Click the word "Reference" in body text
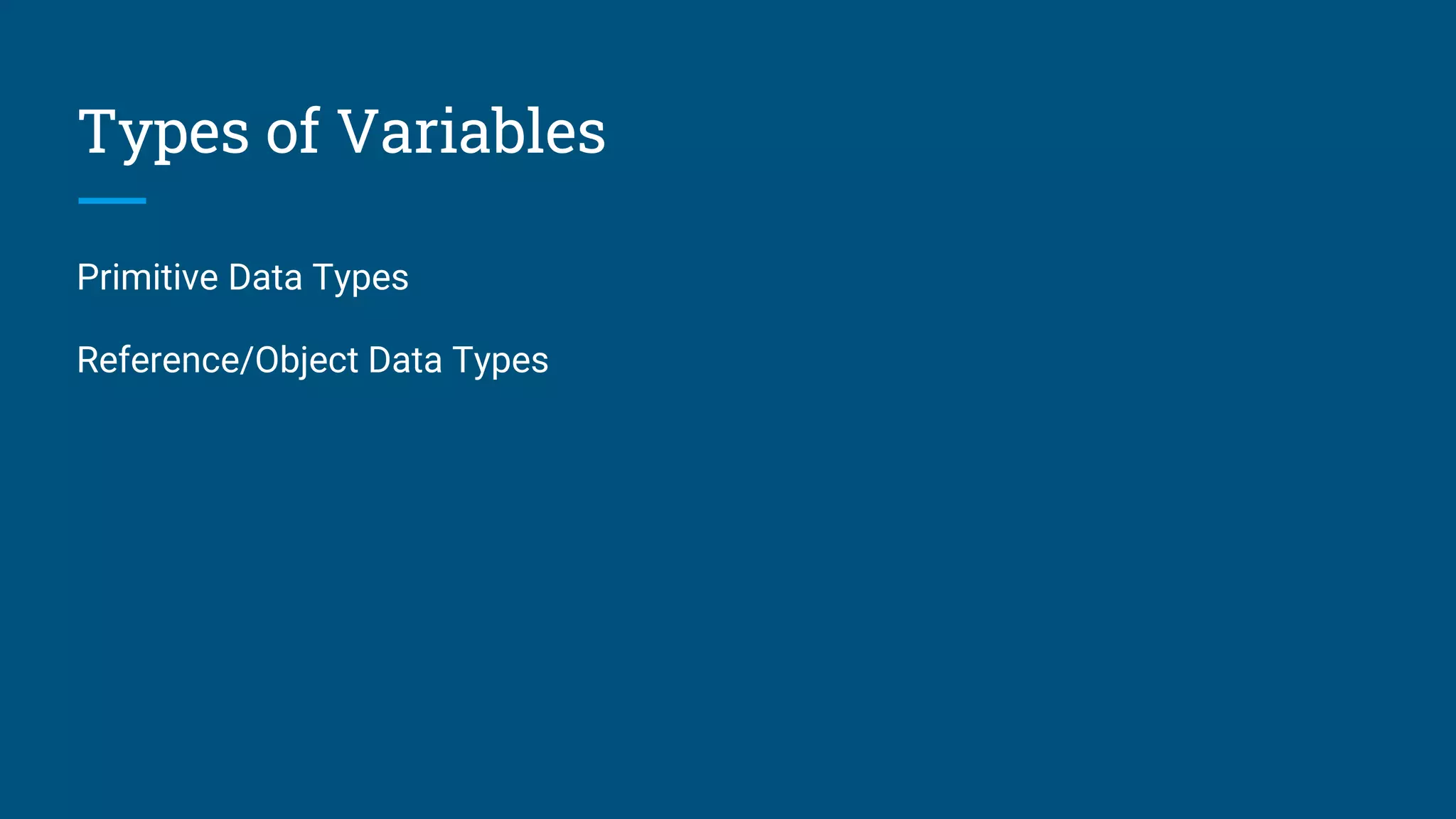The width and height of the screenshot is (1456, 819). [159, 360]
